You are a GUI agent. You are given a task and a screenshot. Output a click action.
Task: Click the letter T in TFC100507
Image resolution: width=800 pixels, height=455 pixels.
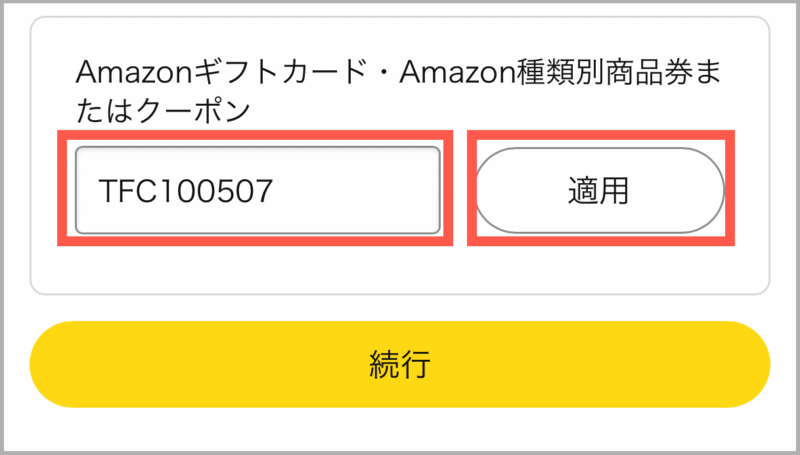pos(104,191)
